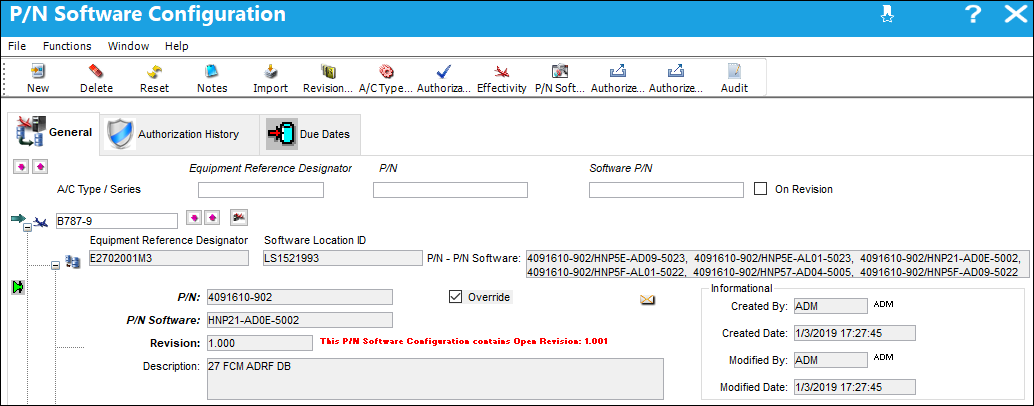
Task: Click the red Open Revision 1.001 warning text
Action: 463,341
